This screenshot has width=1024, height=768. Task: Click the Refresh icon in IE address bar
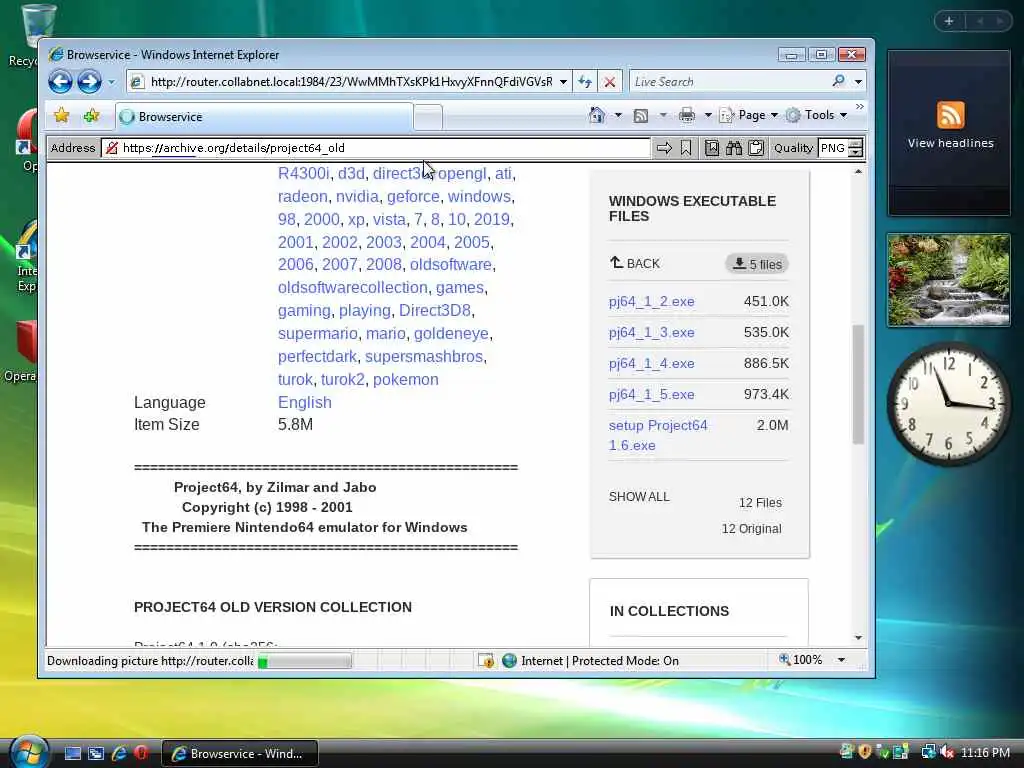click(585, 82)
